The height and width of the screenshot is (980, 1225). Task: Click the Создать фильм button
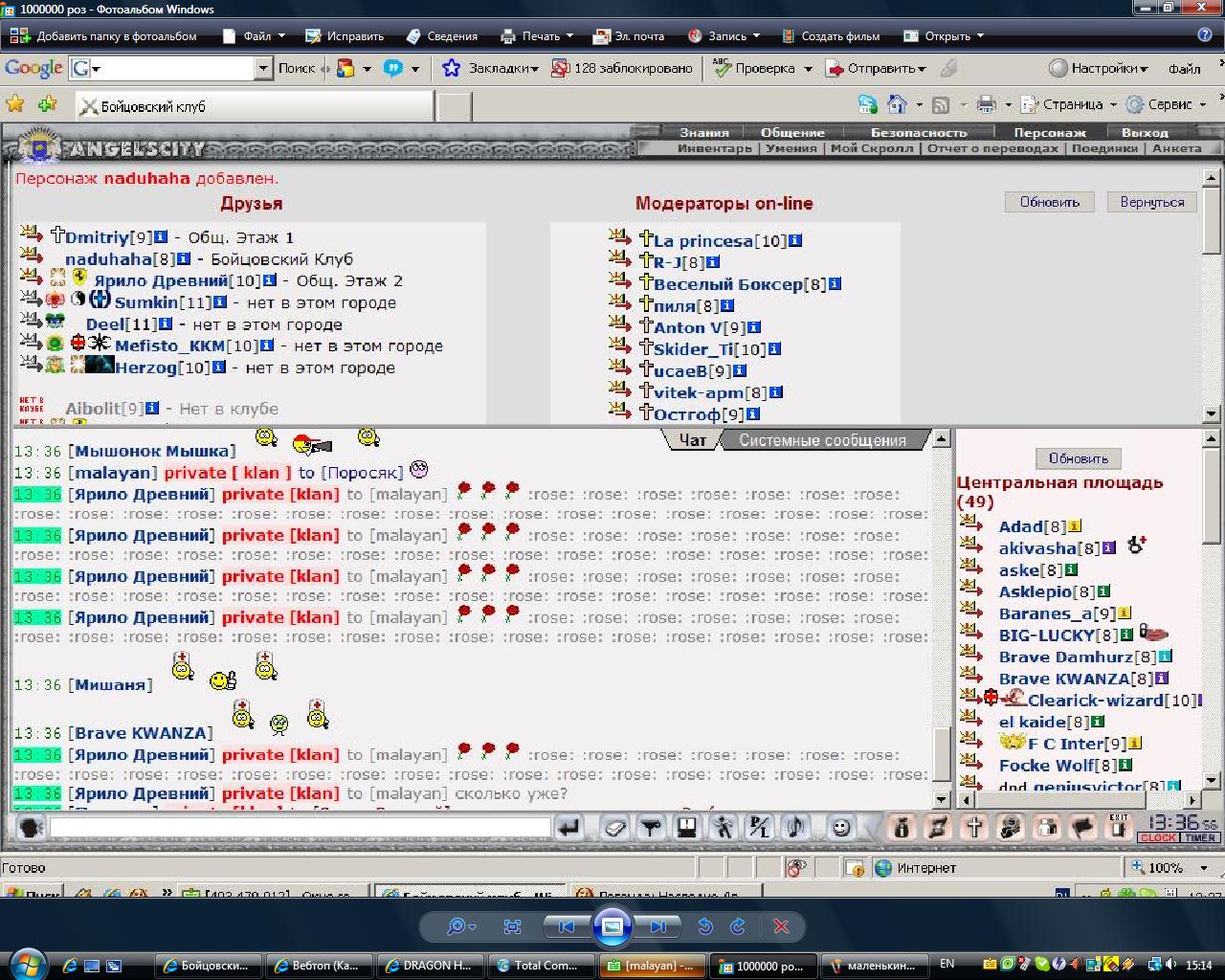[x=830, y=36]
